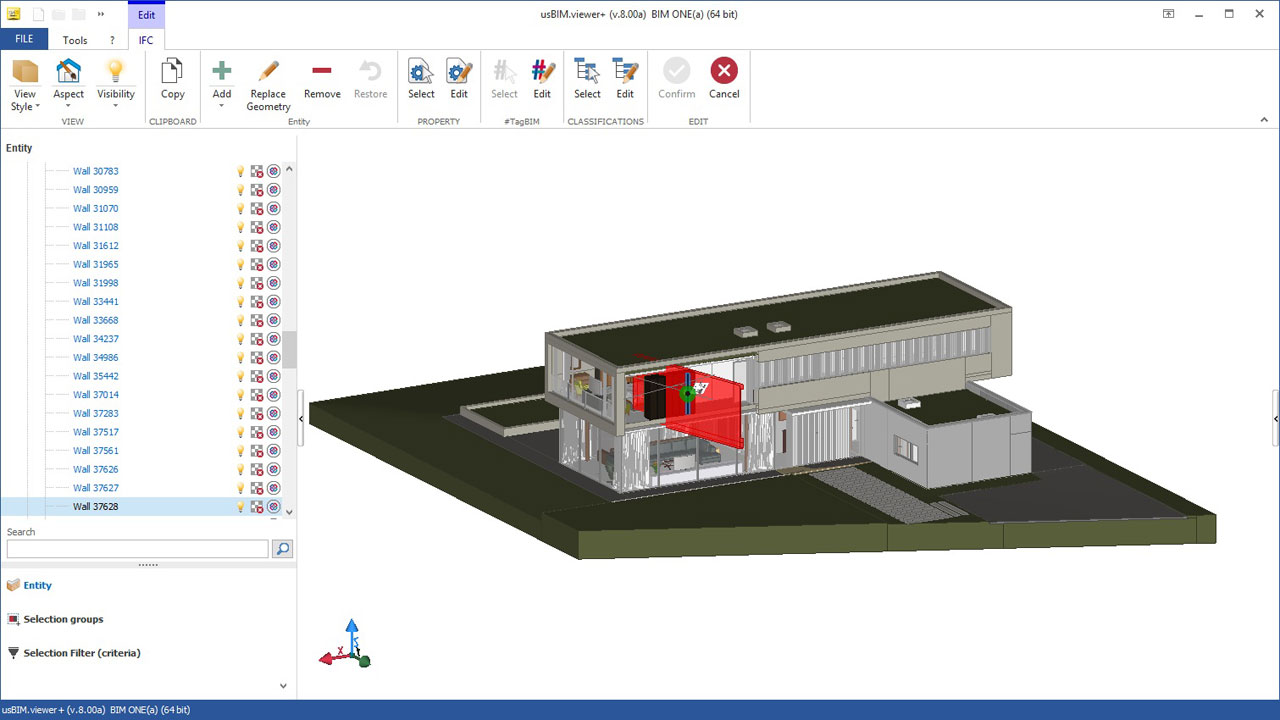Open the FILE menu
The image size is (1280, 720).
pos(23,38)
